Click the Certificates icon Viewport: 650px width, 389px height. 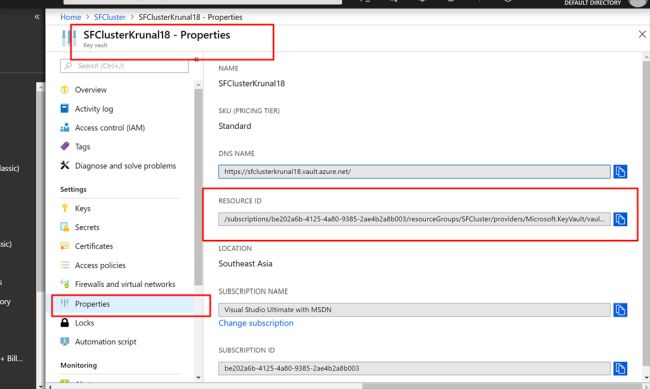pyautogui.click(x=65, y=246)
